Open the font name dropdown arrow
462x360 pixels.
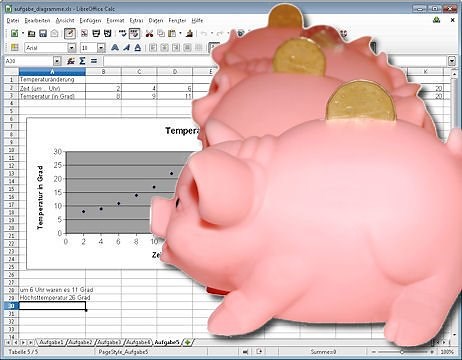point(72,48)
